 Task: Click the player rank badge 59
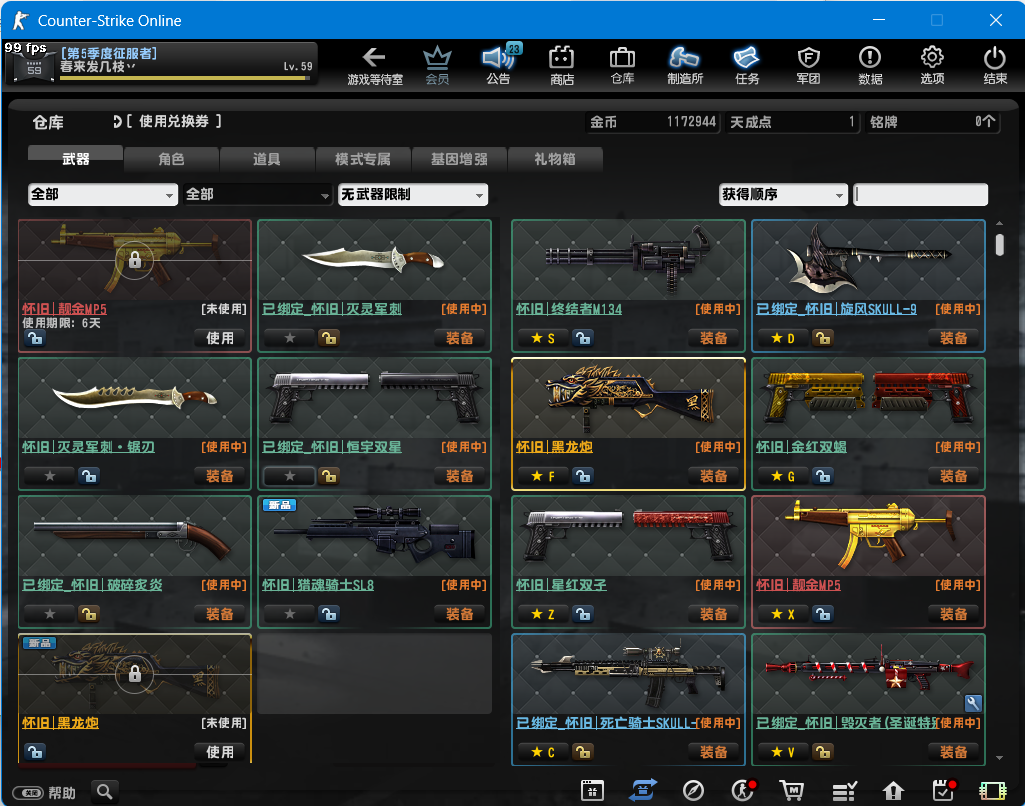[x=34, y=69]
